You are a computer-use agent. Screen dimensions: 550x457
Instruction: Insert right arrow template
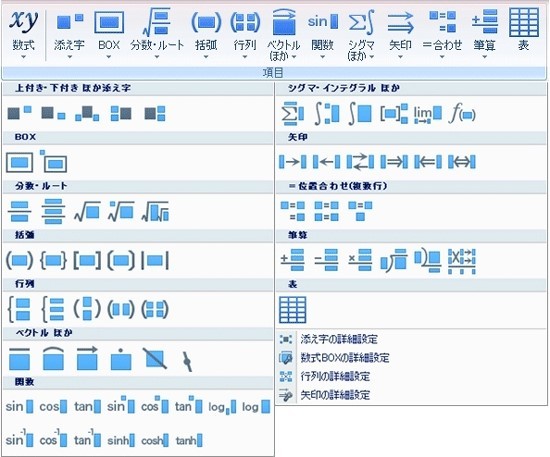point(293,162)
